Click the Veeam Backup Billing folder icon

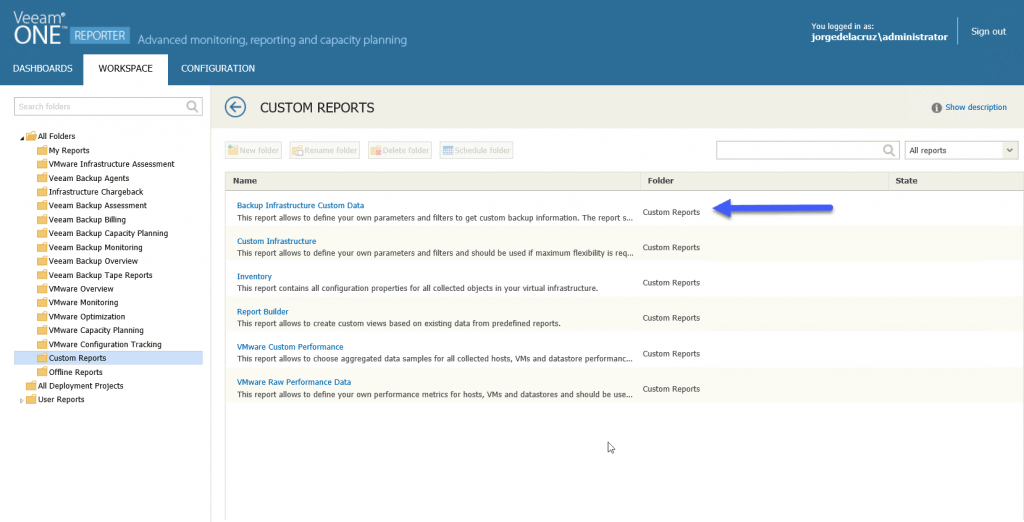coord(42,220)
